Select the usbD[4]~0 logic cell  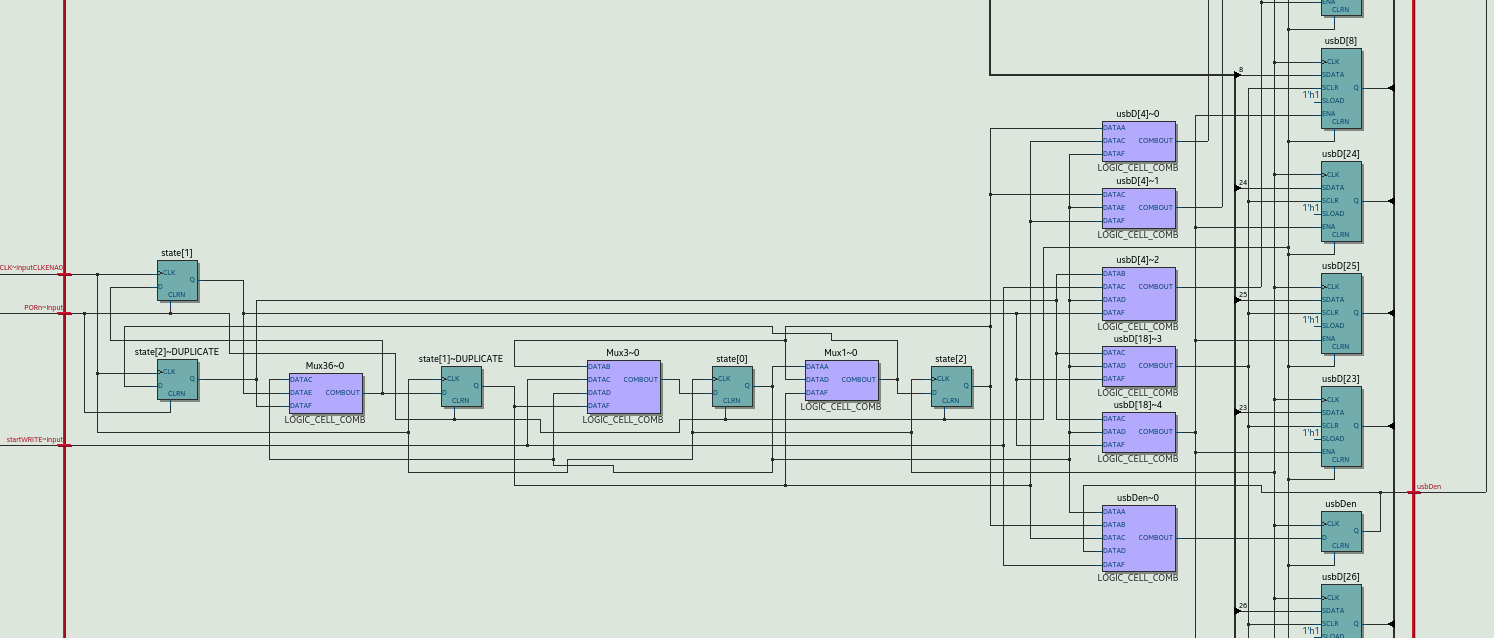pyautogui.click(x=1138, y=141)
